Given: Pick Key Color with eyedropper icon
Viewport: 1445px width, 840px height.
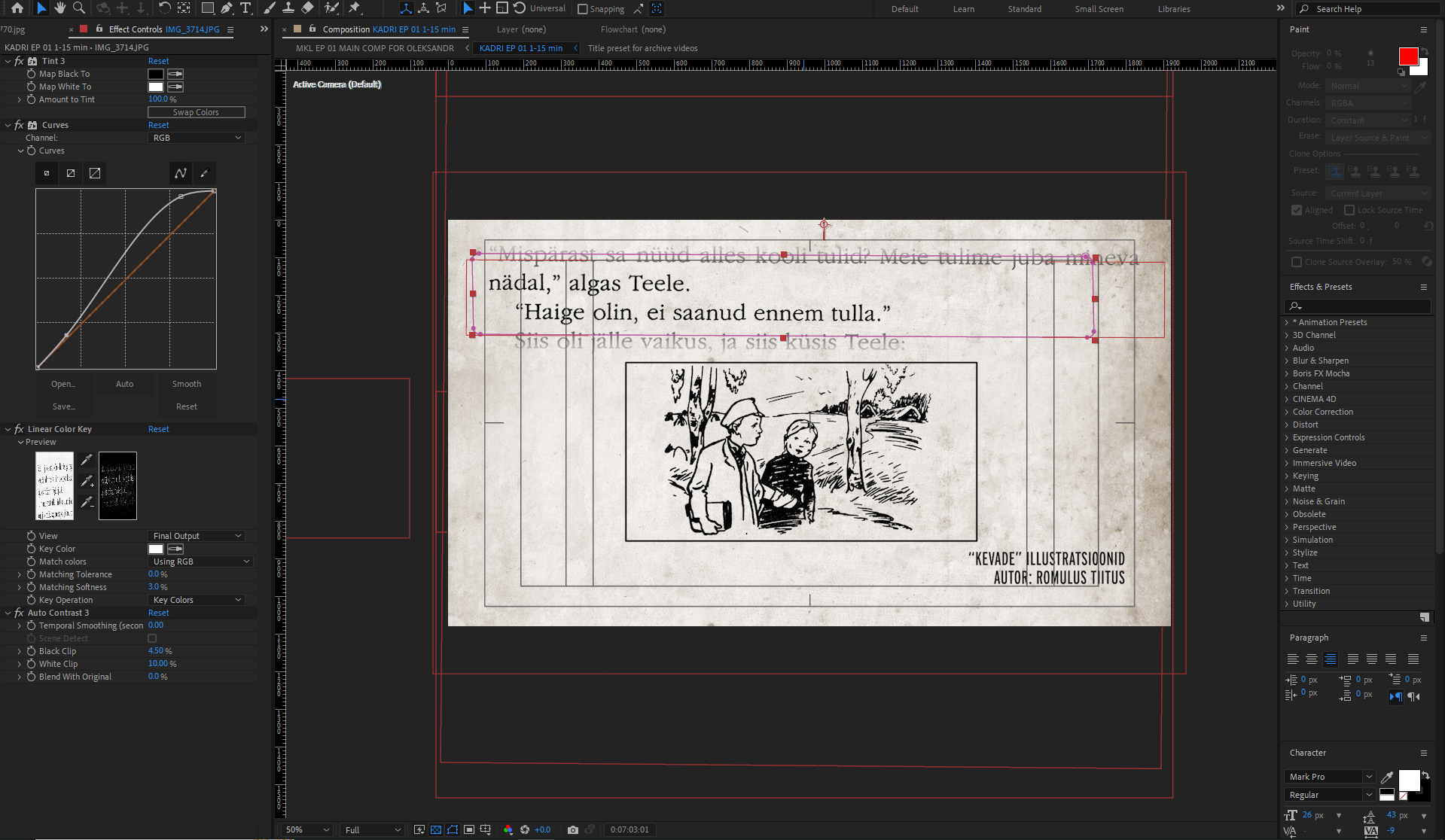Looking at the screenshot, I should (175, 549).
